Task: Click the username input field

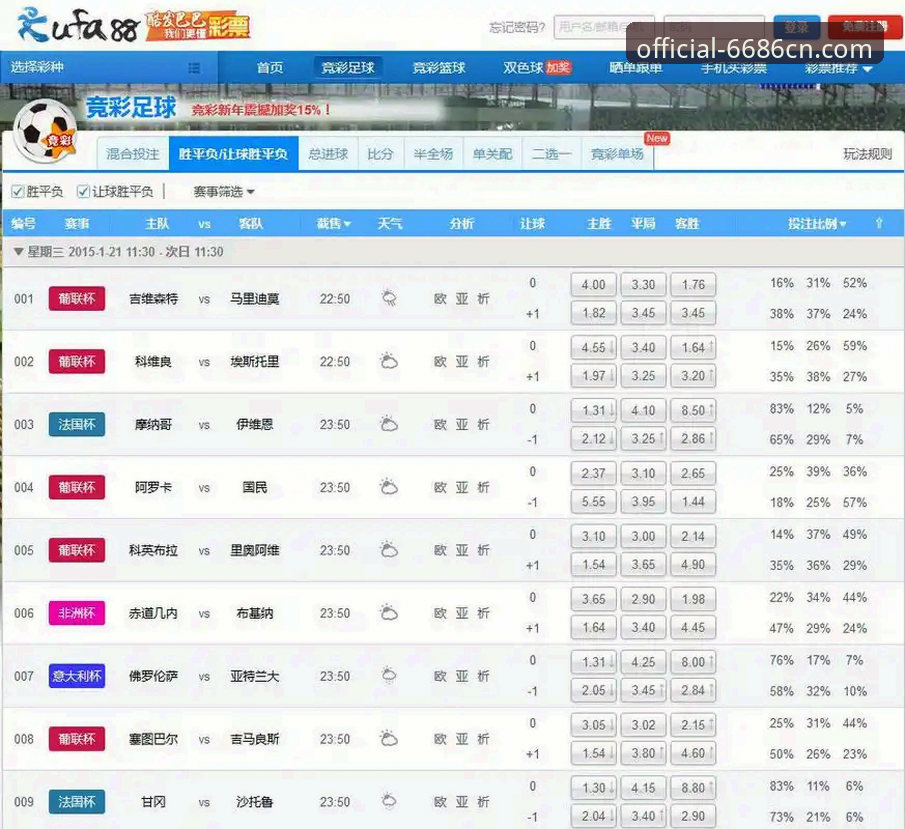Action: tap(604, 27)
